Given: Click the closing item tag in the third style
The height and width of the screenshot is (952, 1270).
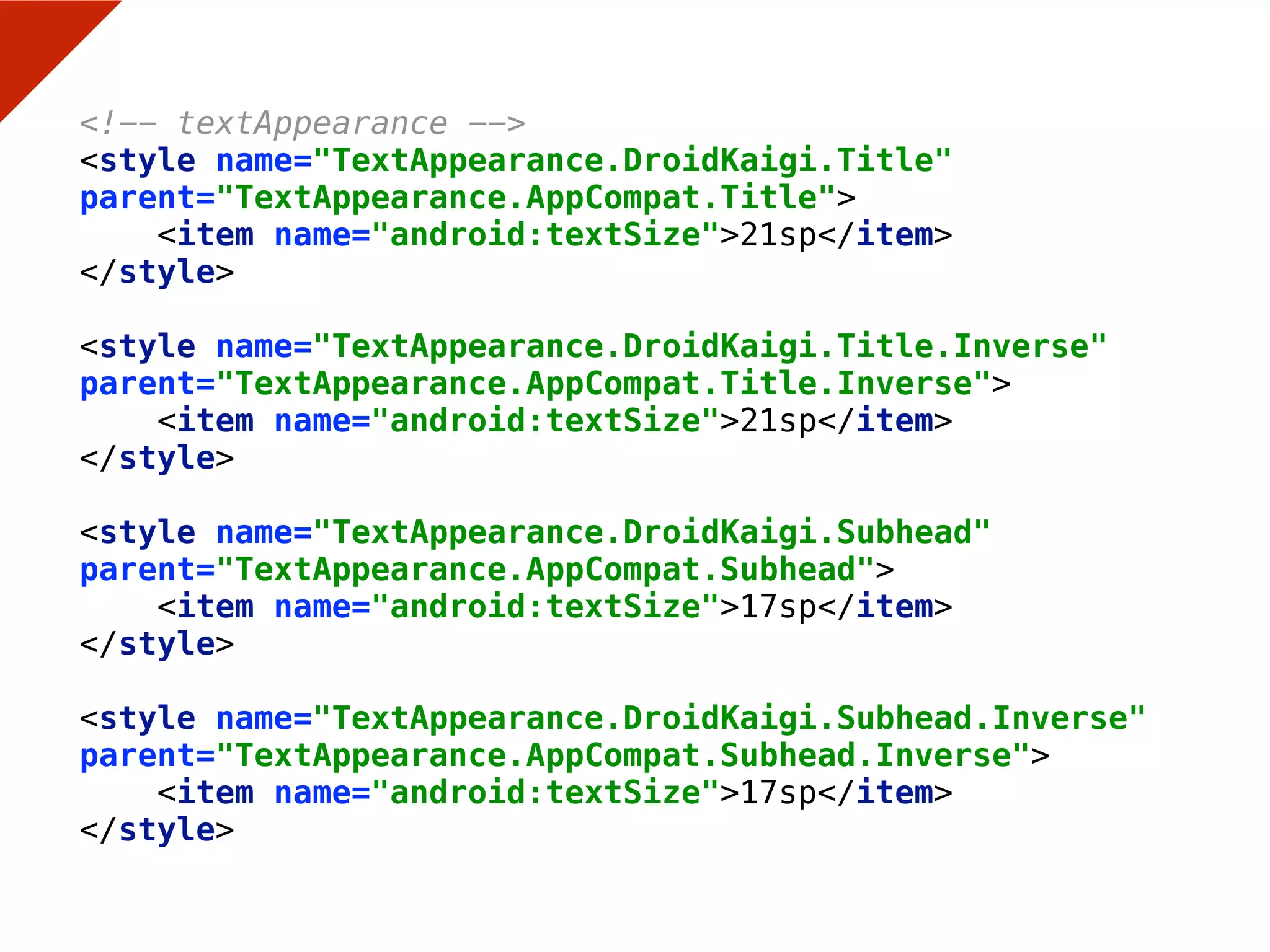Looking at the screenshot, I should 886,607.
